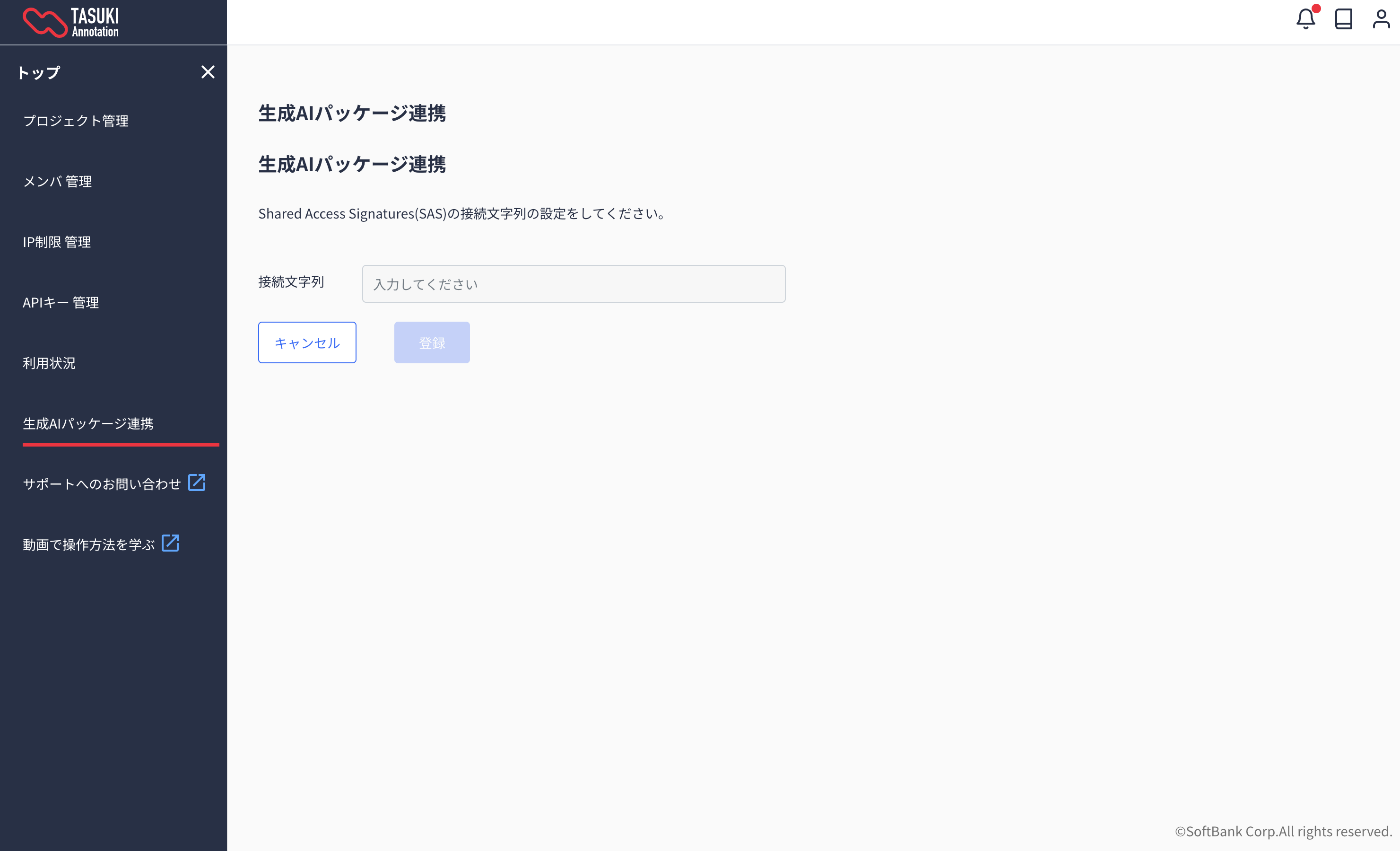This screenshot has width=1400, height=851.
Task: Select IP制限 管理 in sidebar
Action: [x=57, y=242]
